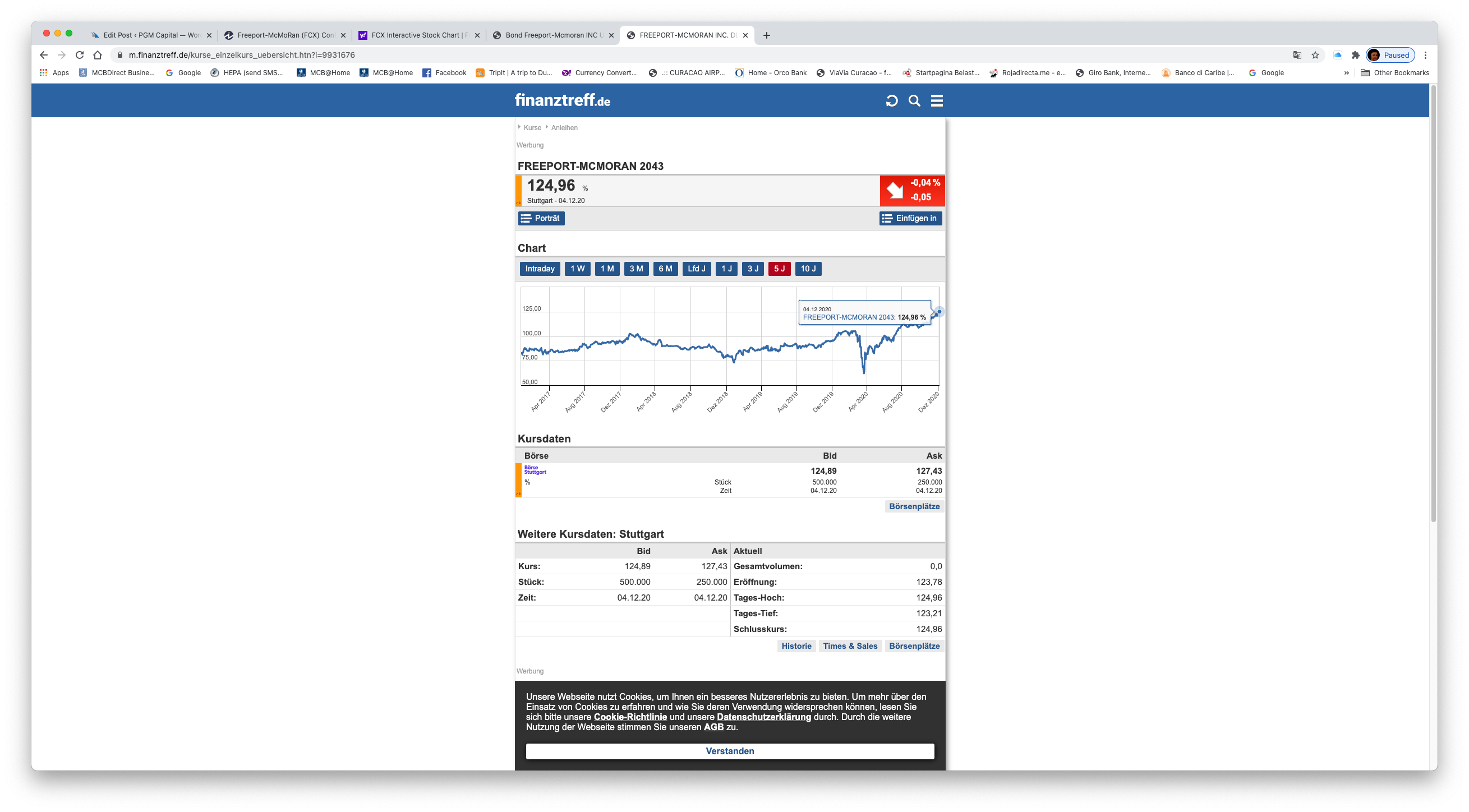The height and width of the screenshot is (812, 1469).
Task: Select the 1 W chart range
Action: 577,269
